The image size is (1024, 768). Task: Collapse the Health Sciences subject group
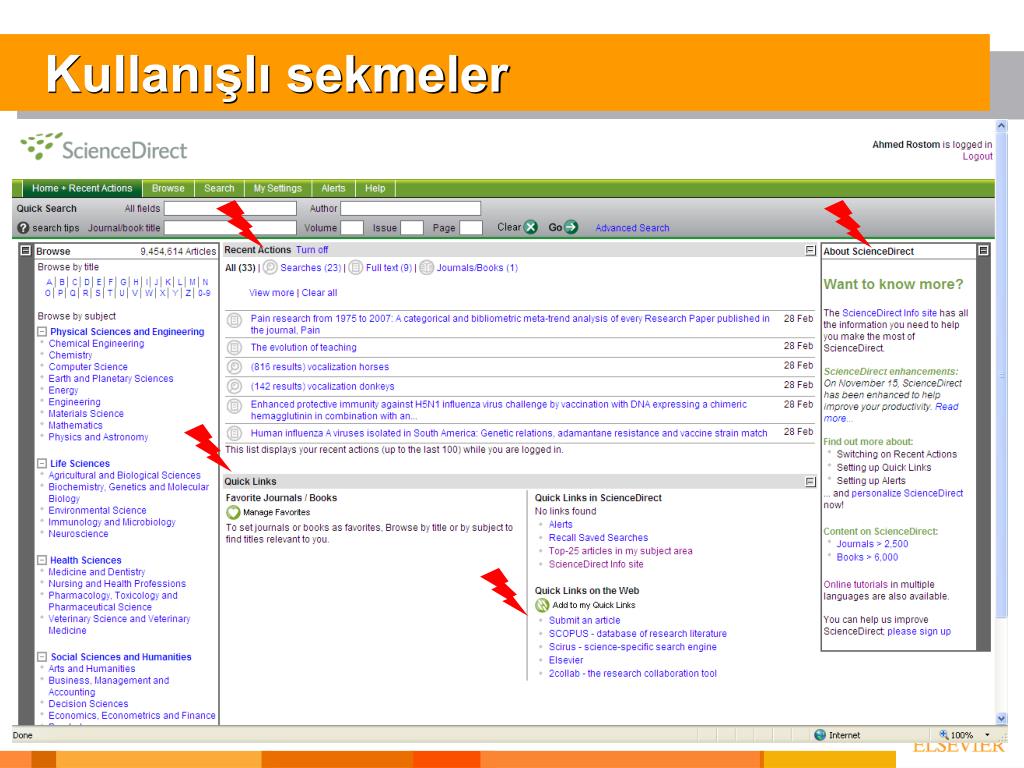(42, 560)
